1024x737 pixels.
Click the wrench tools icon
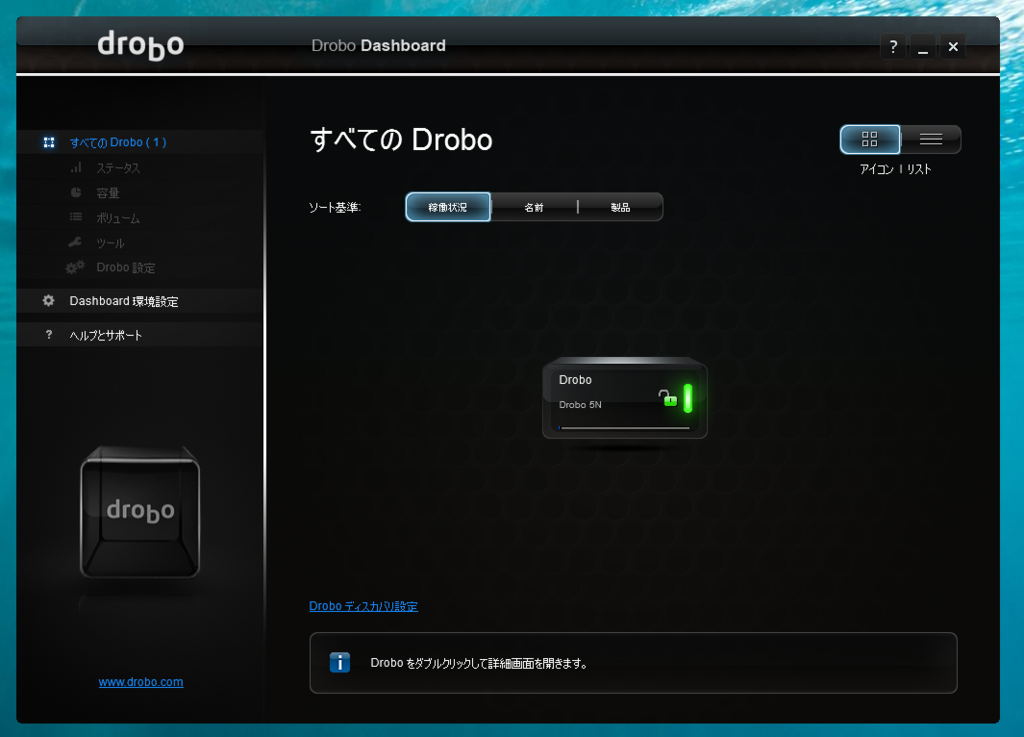(x=75, y=242)
